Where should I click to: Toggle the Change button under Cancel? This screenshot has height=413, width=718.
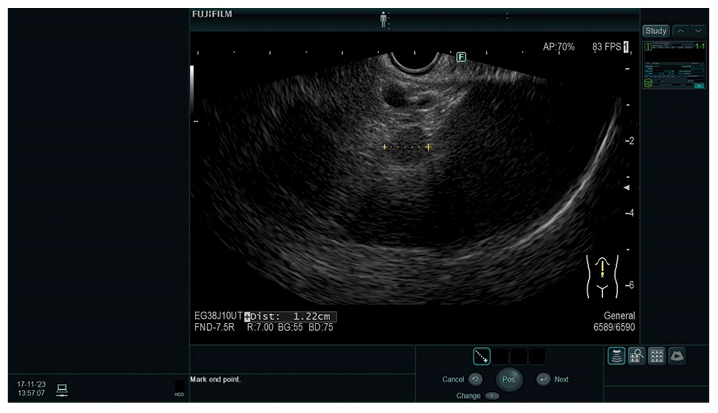(493, 396)
